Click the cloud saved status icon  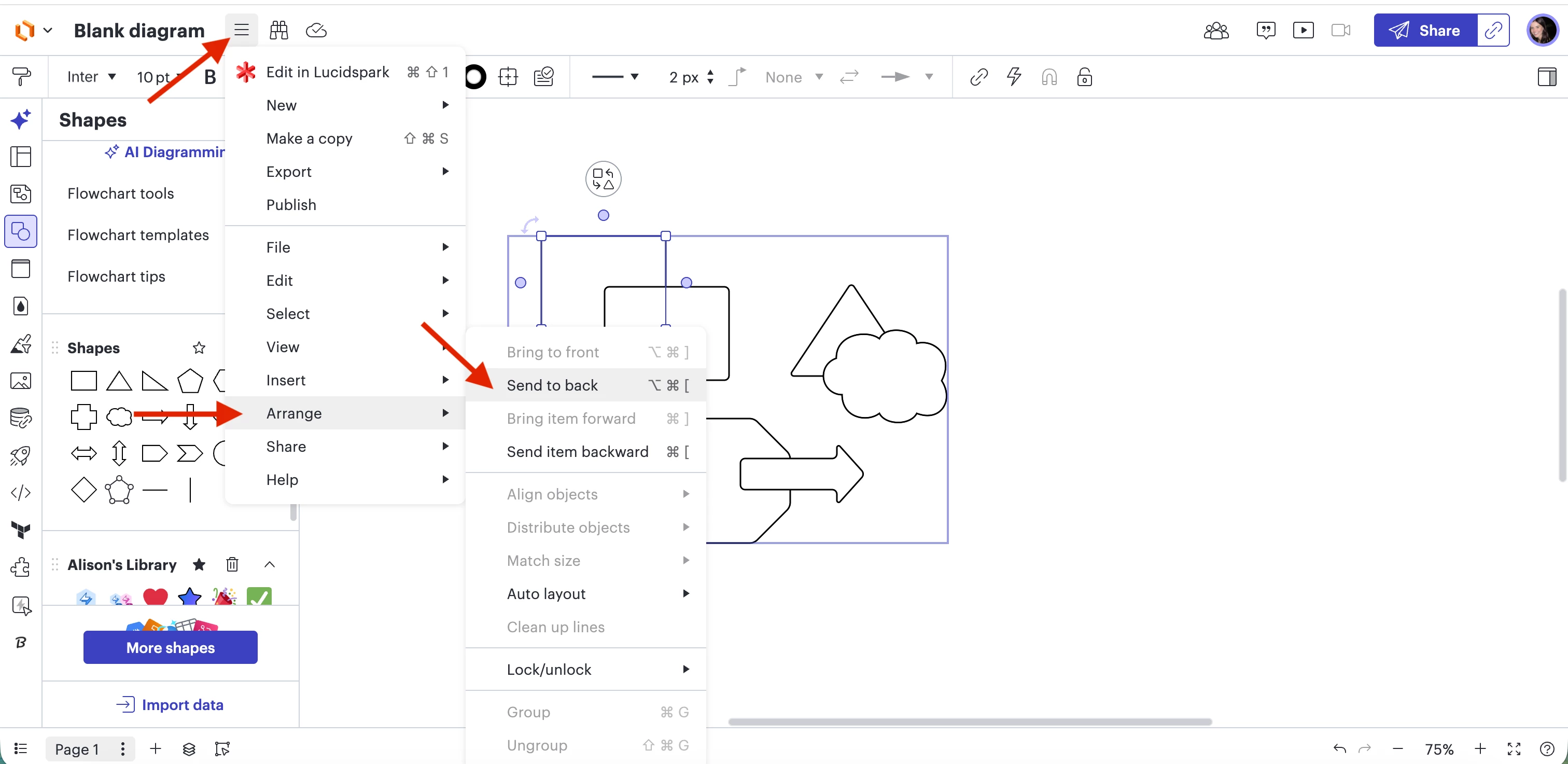pos(316,30)
